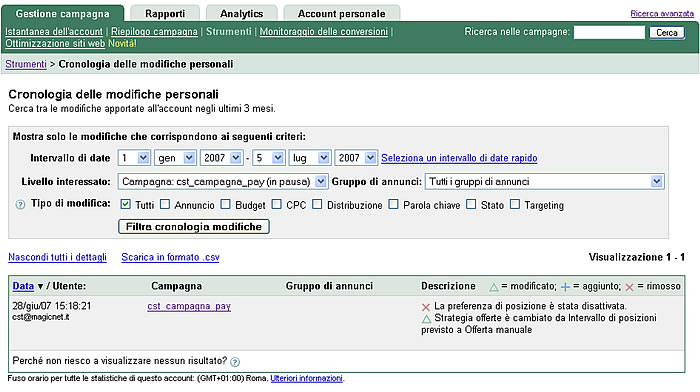Screen dimensions: 700x392
Task: Enable the Annuncio checkbox
Action: coord(165,204)
